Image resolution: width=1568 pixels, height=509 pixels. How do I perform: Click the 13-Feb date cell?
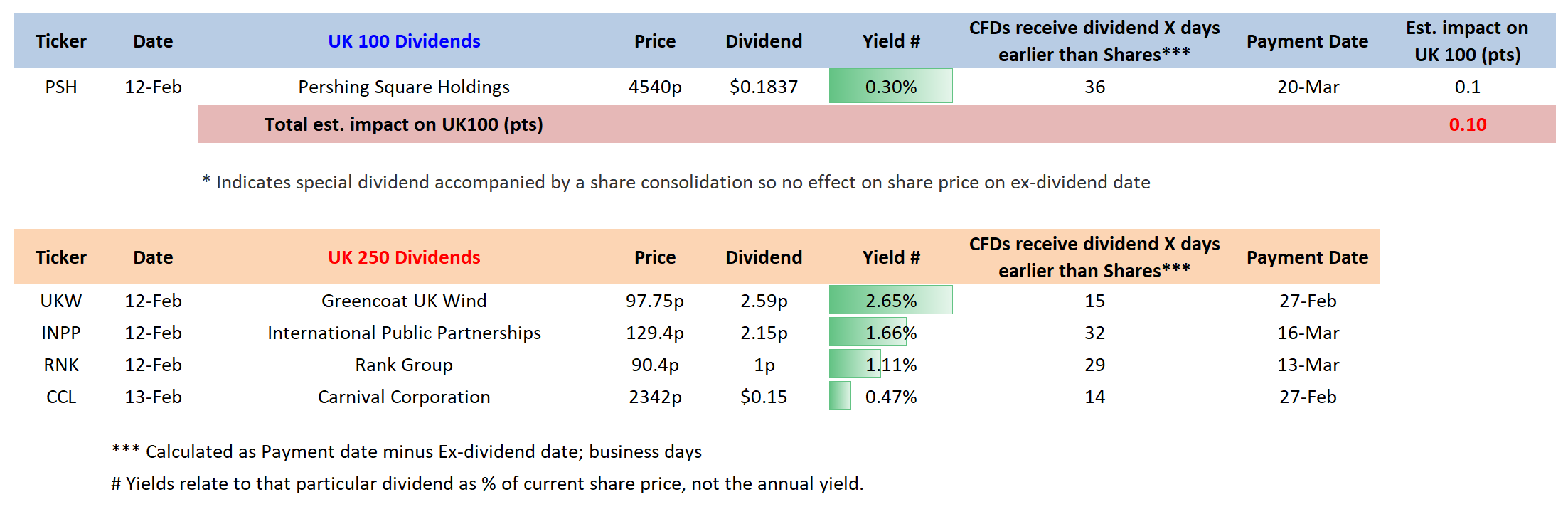click(153, 397)
